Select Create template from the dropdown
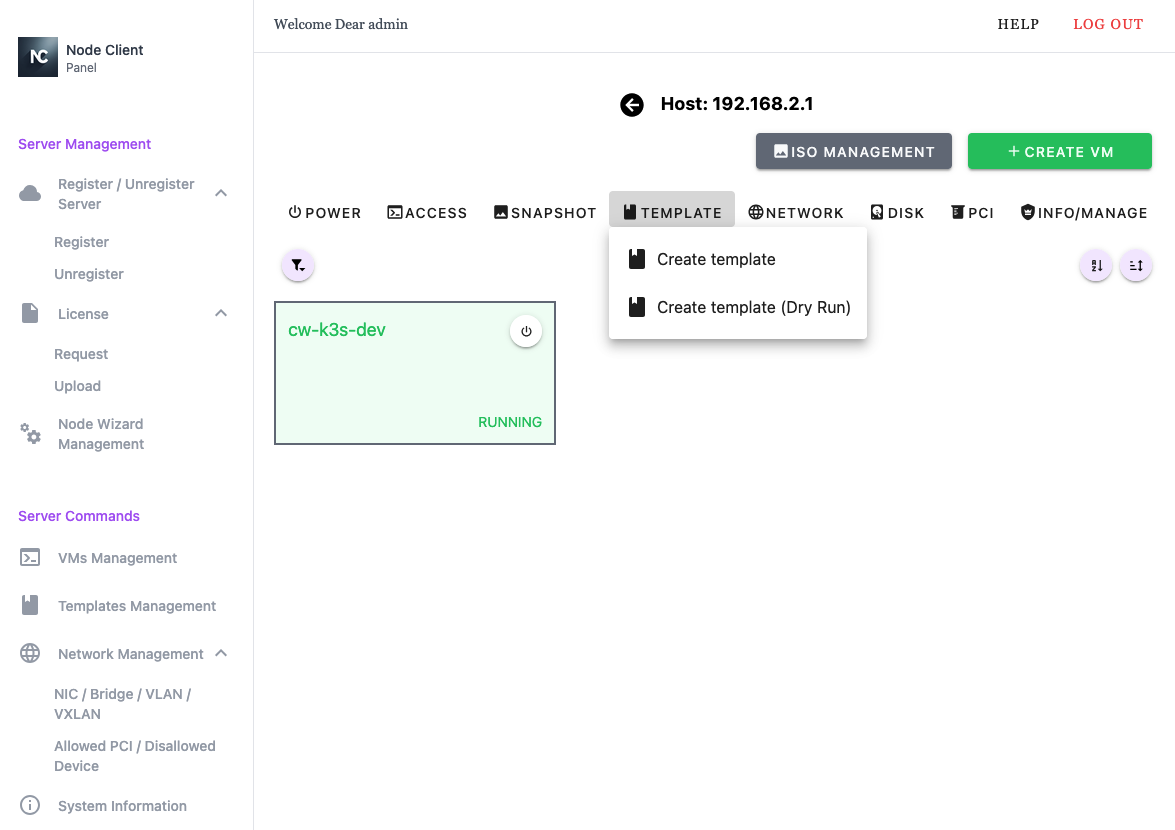 [x=716, y=259]
